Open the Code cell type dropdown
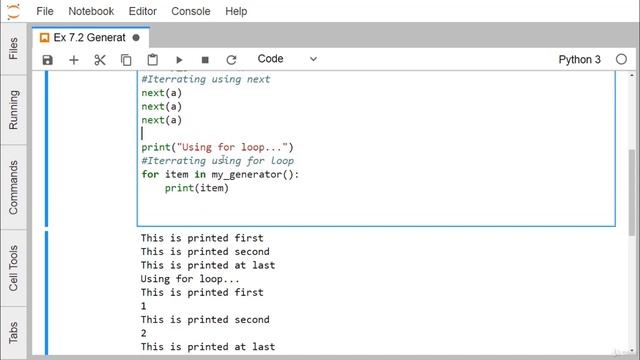640x360 pixels. pos(287,59)
